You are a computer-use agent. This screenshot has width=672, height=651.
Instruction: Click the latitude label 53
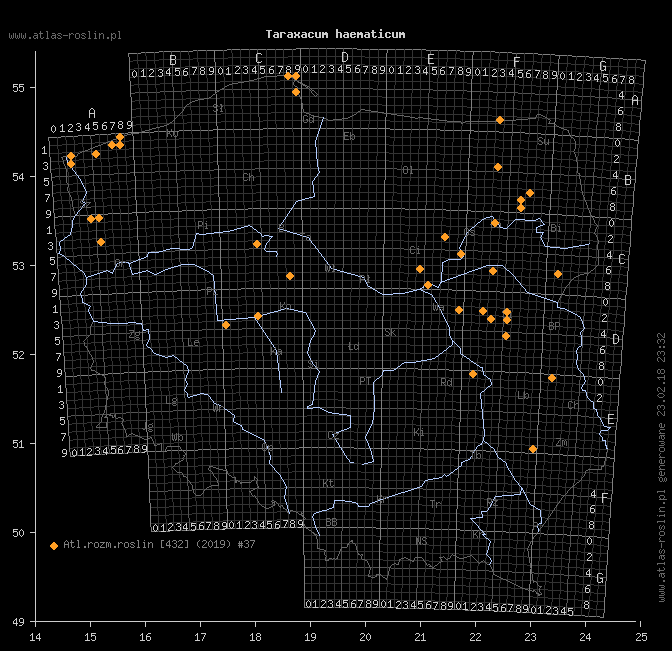click(18, 266)
